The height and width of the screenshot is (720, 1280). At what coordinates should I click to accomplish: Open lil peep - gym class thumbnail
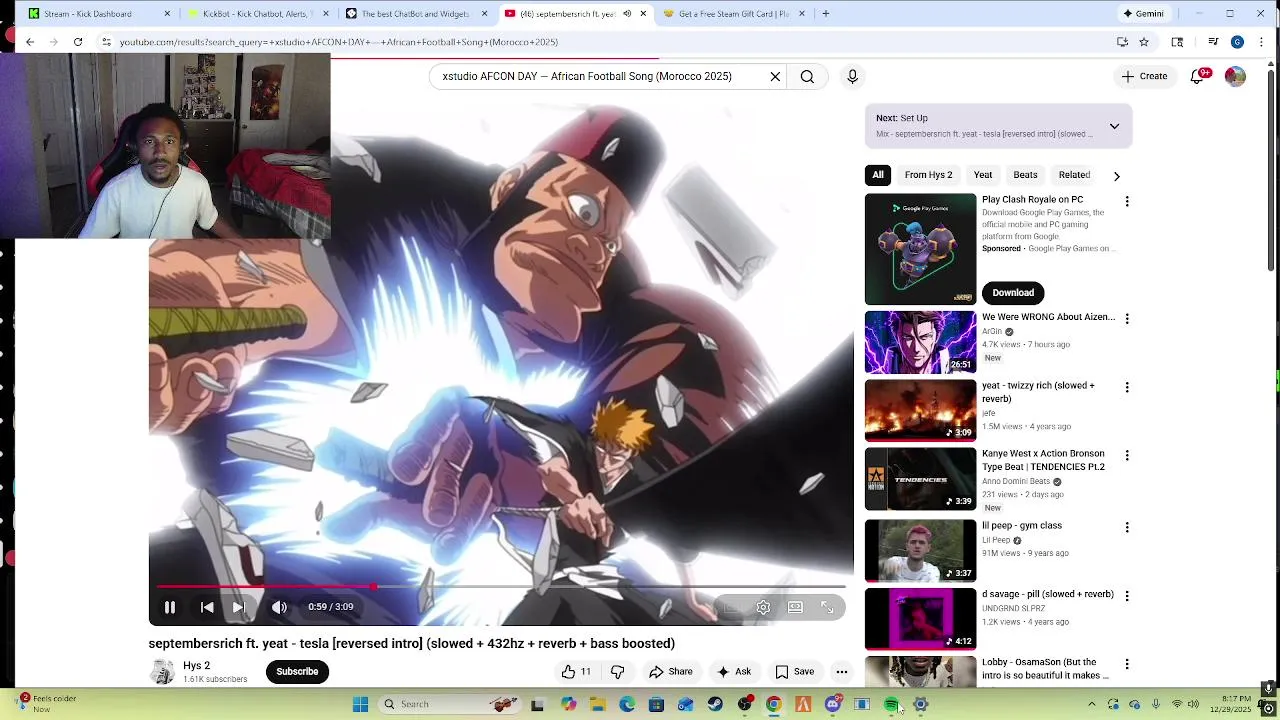pos(920,550)
